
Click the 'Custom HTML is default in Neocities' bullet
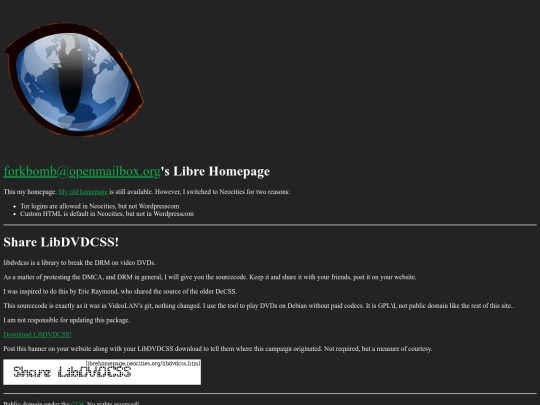107,214
